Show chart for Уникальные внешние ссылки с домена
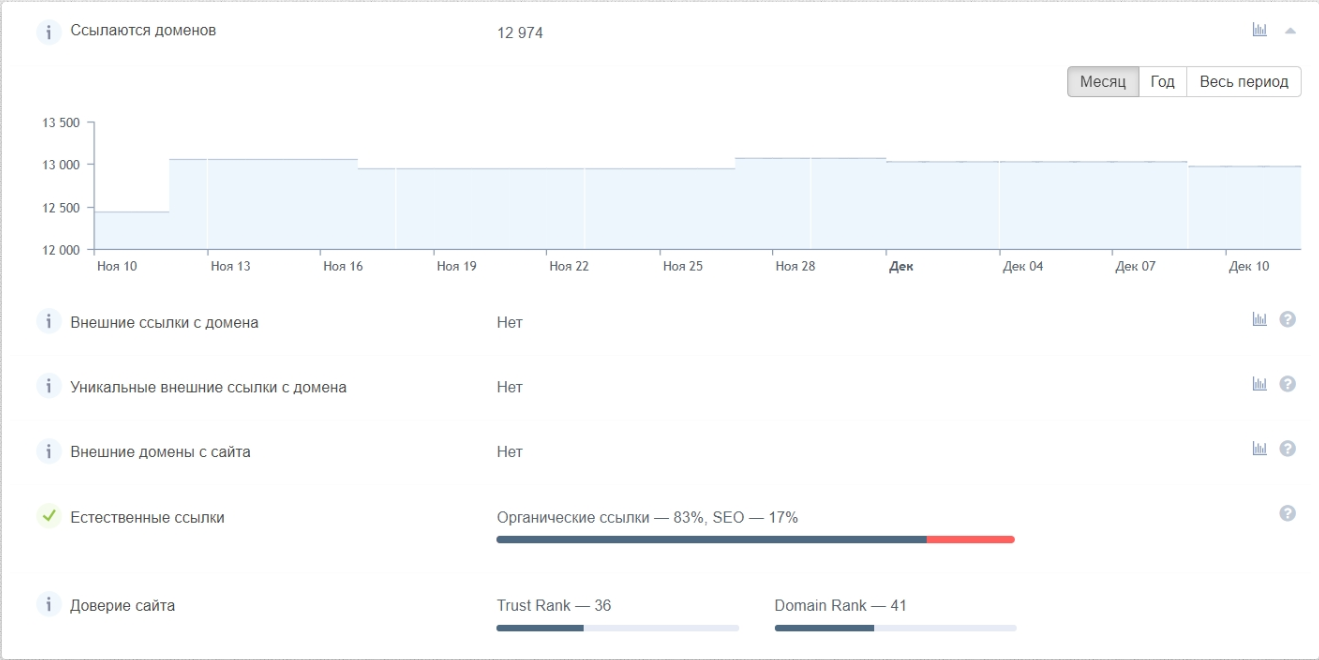The width and height of the screenshot is (1319, 660). pos(1259,384)
